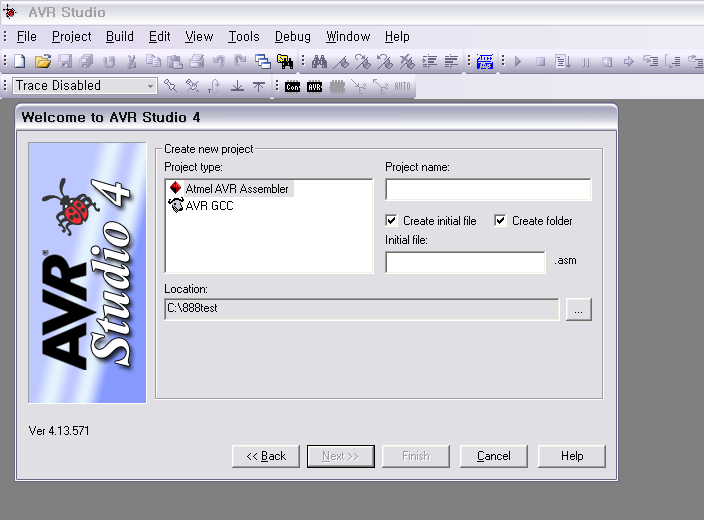Screen dimensions: 704x520
Task: Click the << Back button
Action: [x=266, y=456]
